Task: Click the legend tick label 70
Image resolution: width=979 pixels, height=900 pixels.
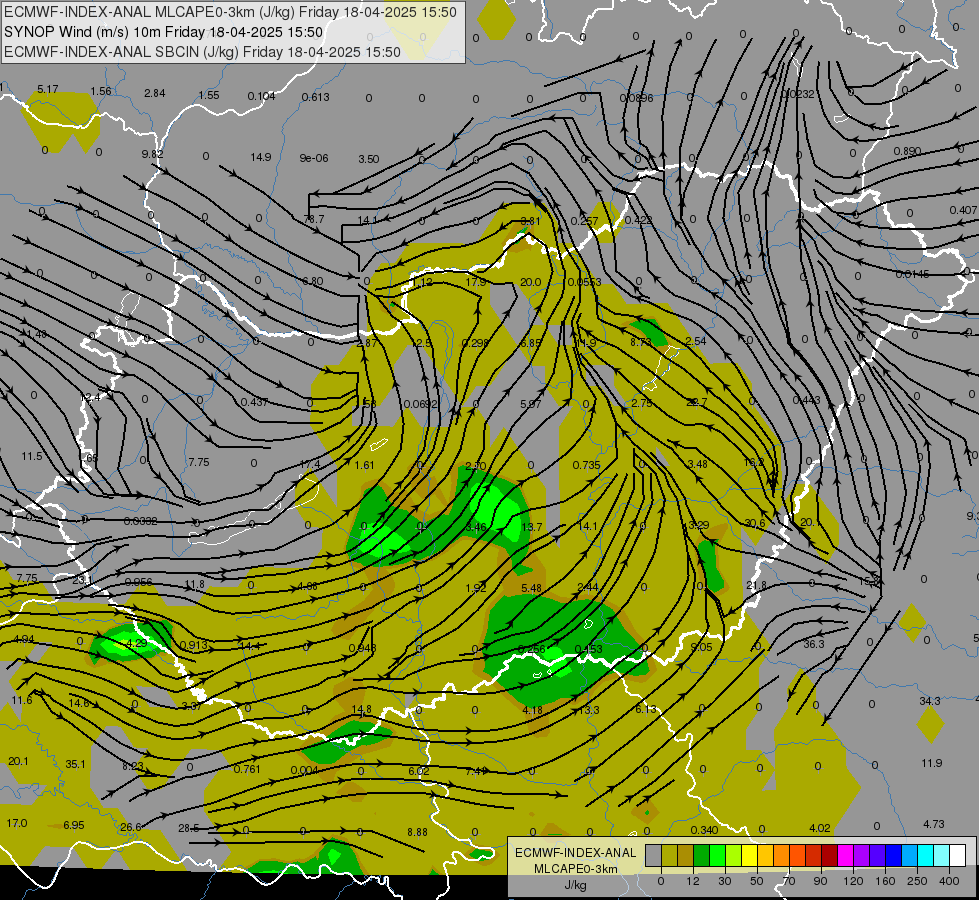Action: click(x=789, y=881)
